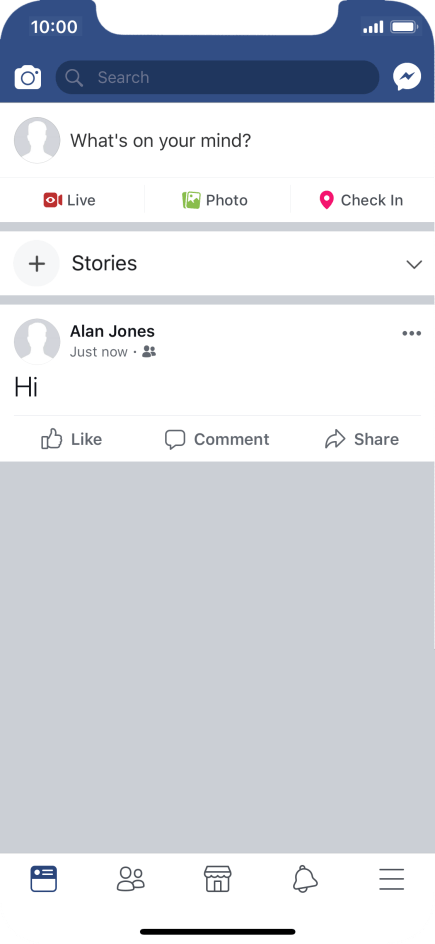This screenshot has width=435, height=944.
Task: Share Alan Jones' post
Action: [362, 439]
